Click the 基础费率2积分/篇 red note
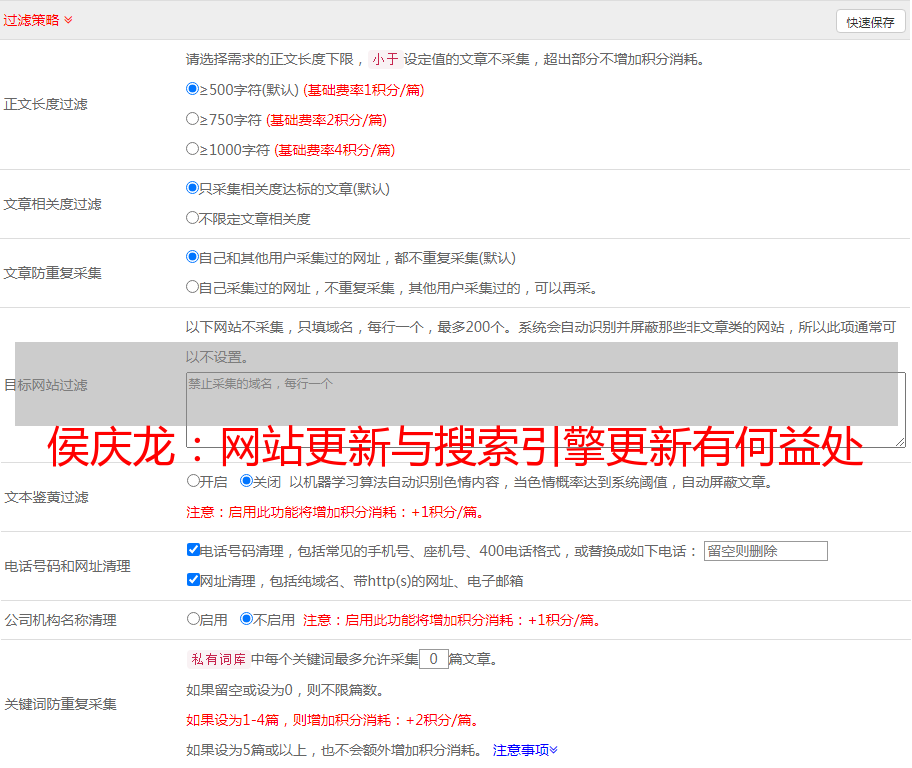Viewport: 912px width, 768px height. [x=326, y=120]
